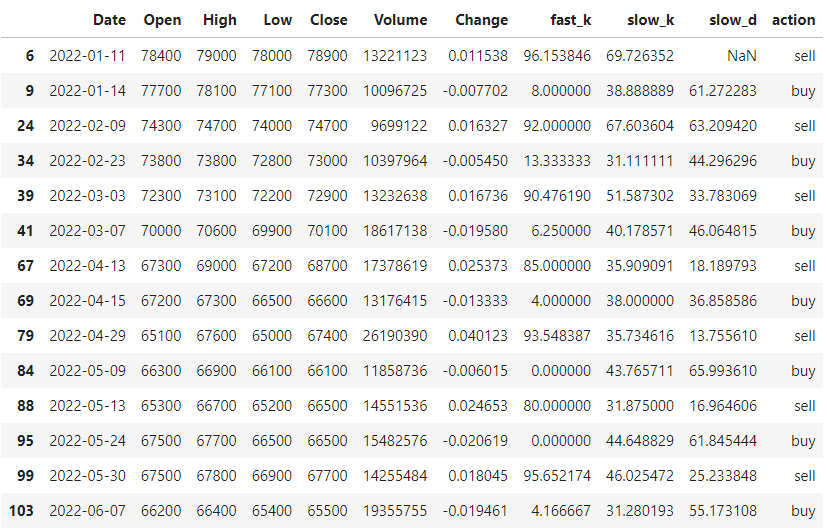Viewport: 827px width, 528px height.
Task: Select slow_k value 67.603604
Action: (640, 126)
